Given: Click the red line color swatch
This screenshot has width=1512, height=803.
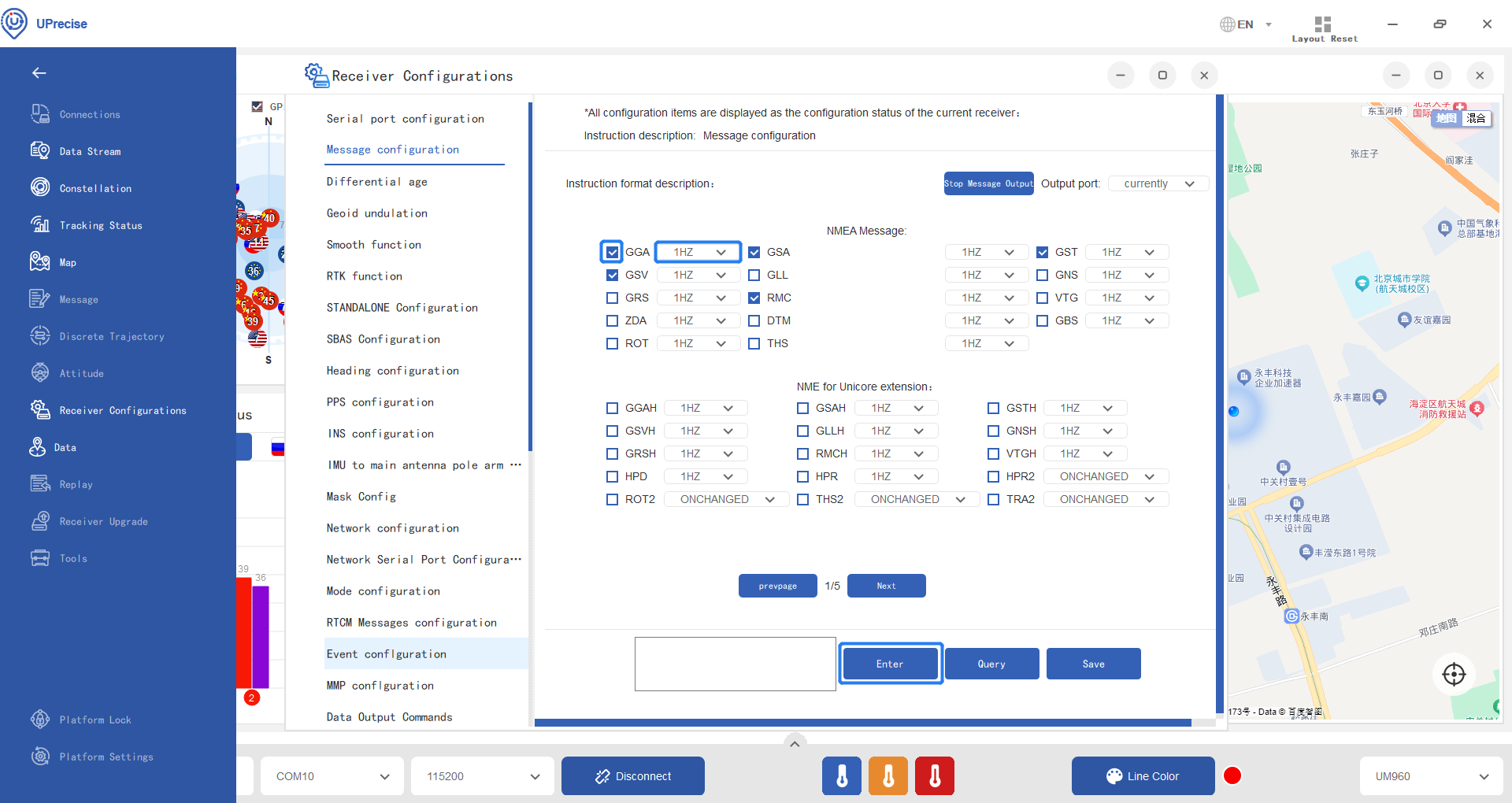Looking at the screenshot, I should point(1232,776).
